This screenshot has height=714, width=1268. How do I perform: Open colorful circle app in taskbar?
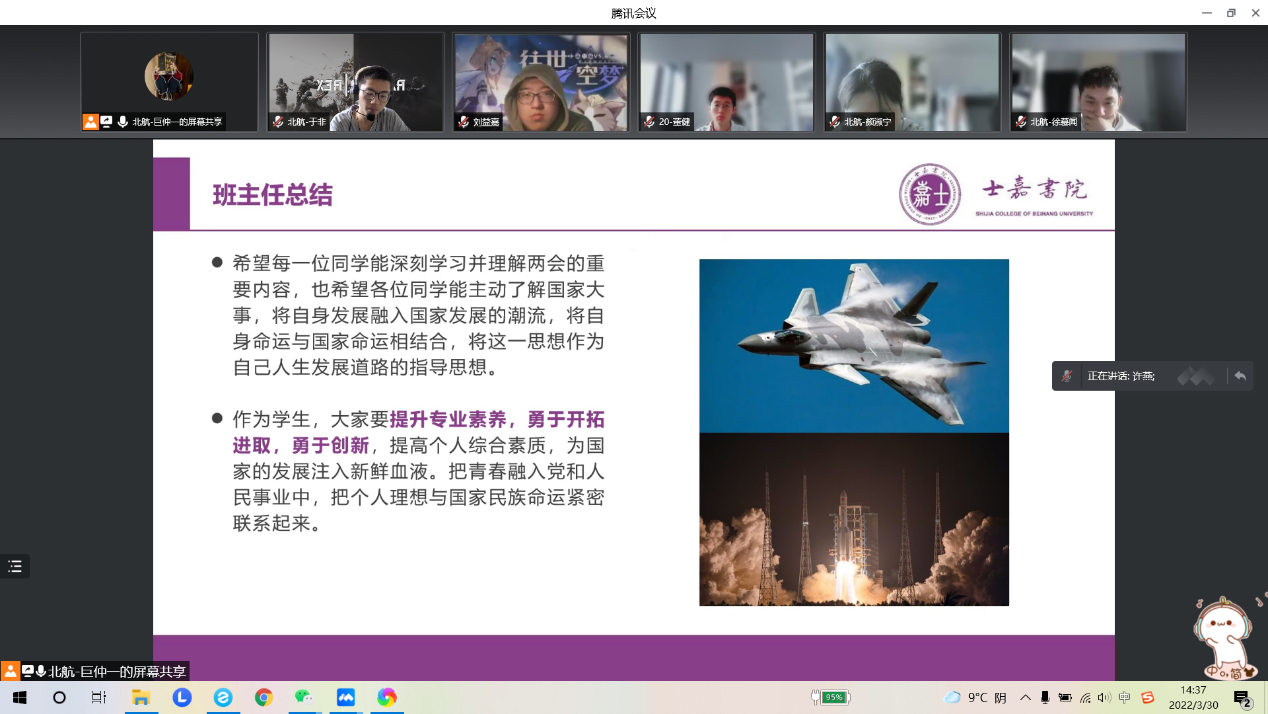pyautogui.click(x=386, y=698)
